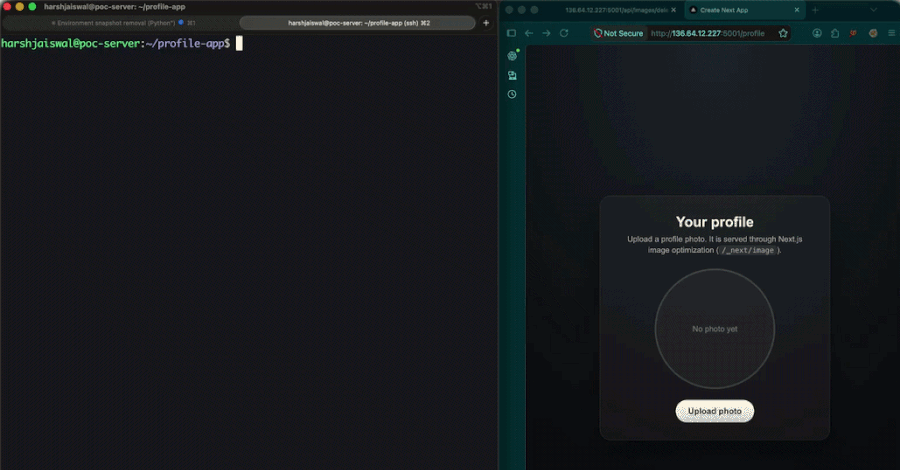The image size is (900, 470).
Task: Click the browser address bar URL
Action: pos(708,33)
